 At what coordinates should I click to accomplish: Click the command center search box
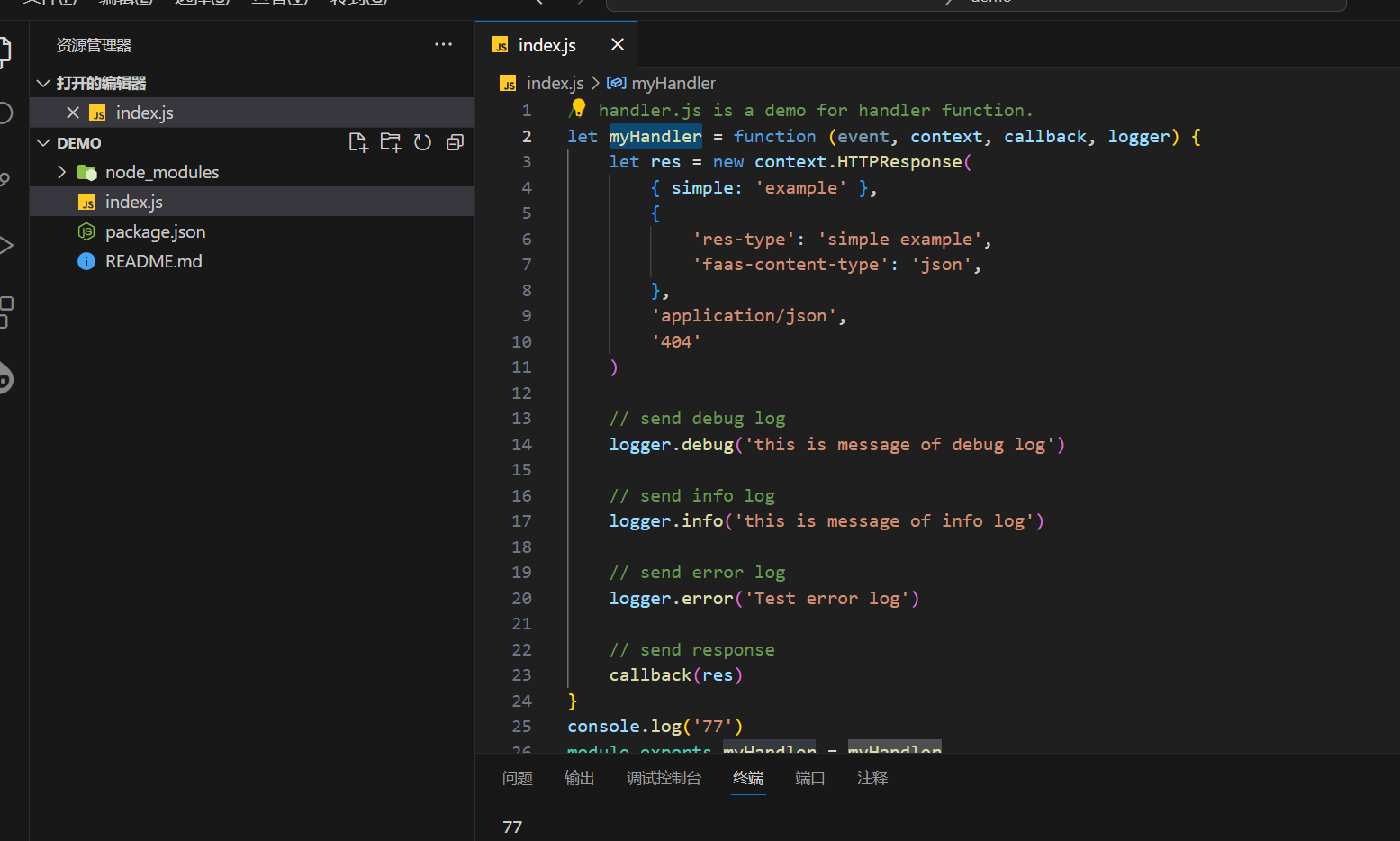tap(976, 4)
